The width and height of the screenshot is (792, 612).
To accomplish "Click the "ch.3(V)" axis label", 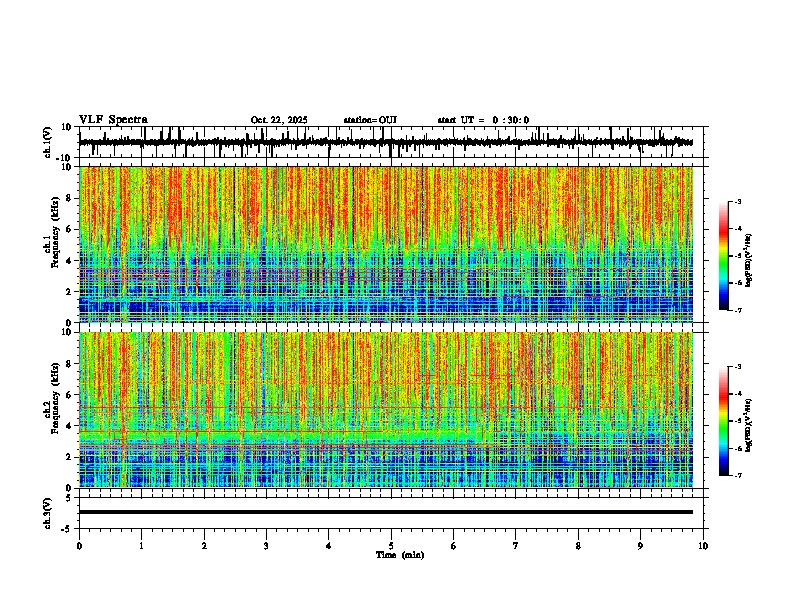I will tap(48, 513).
